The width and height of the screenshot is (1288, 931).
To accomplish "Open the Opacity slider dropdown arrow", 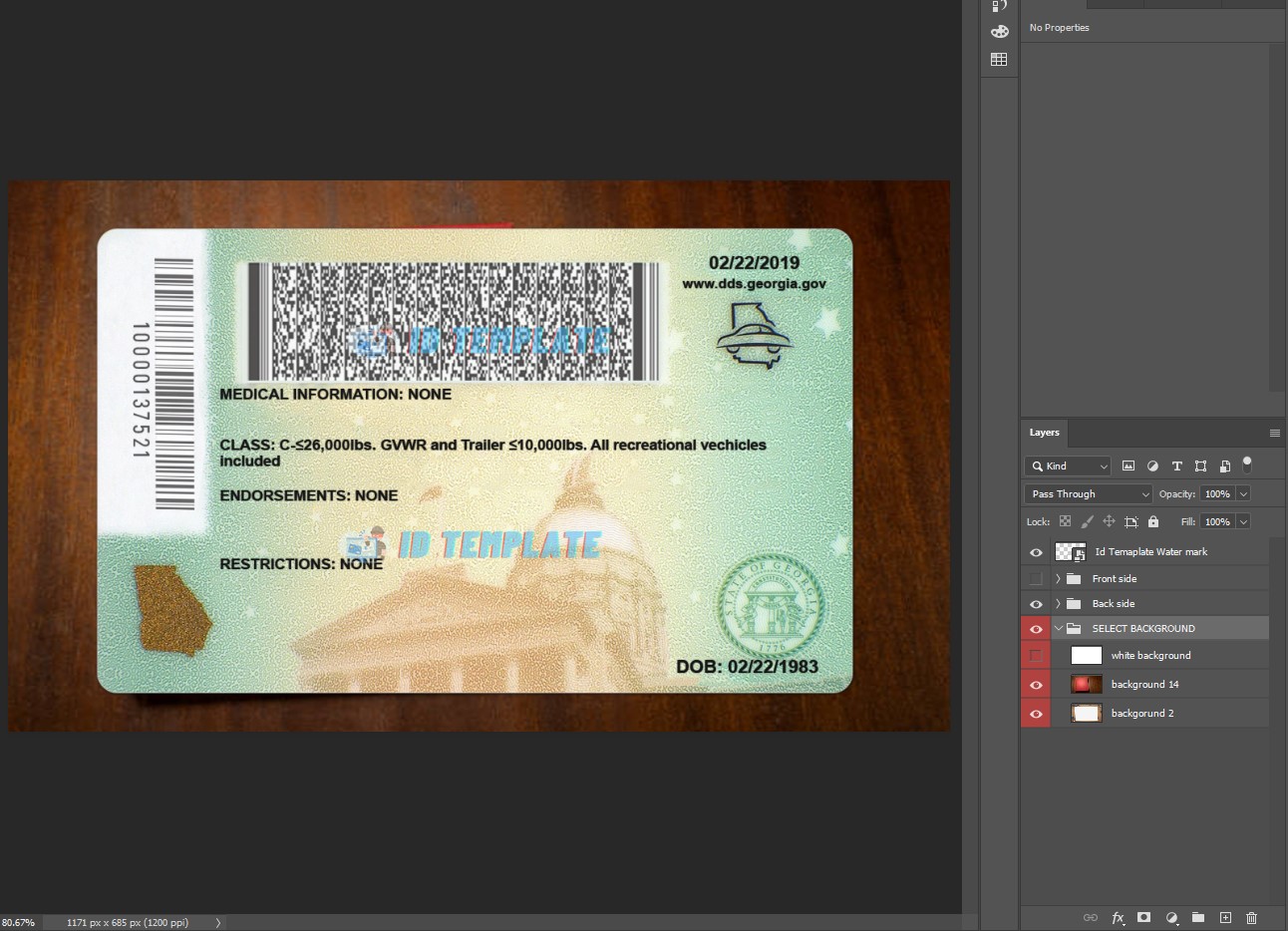I will (1243, 493).
